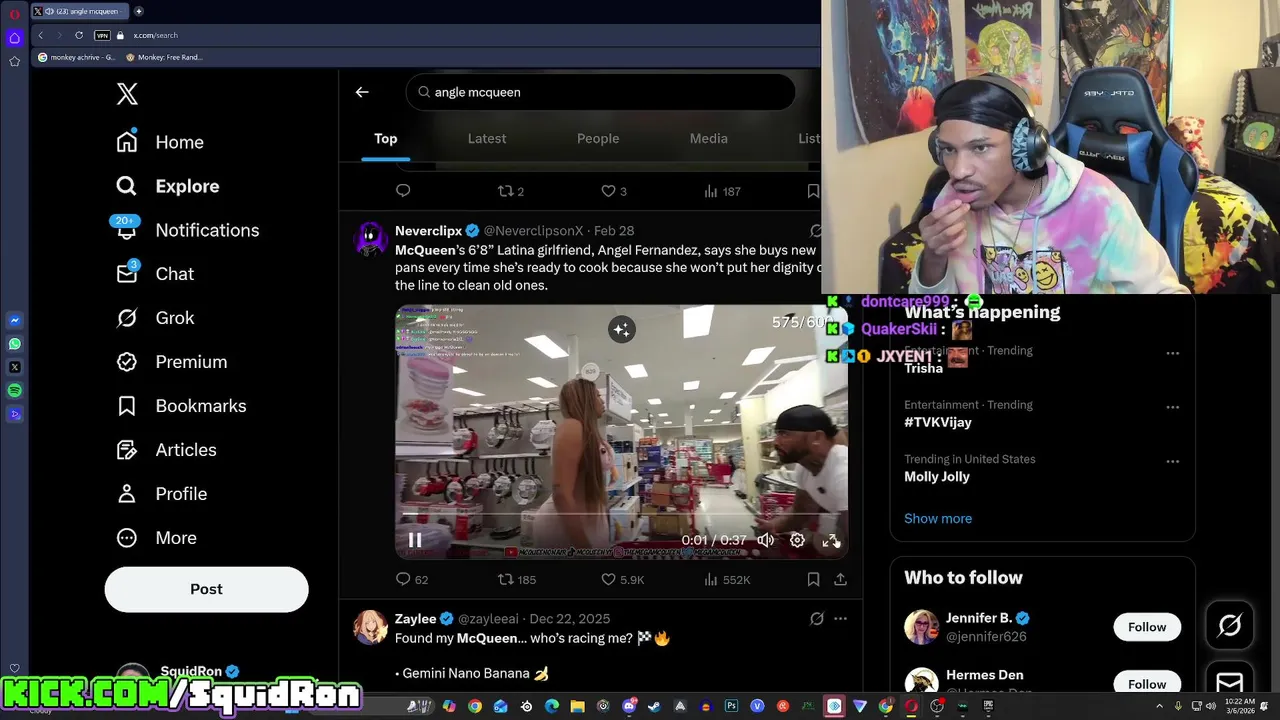This screenshot has width=1280, height=720.
Task: Enter video fullscreen mode
Action: tap(830, 540)
